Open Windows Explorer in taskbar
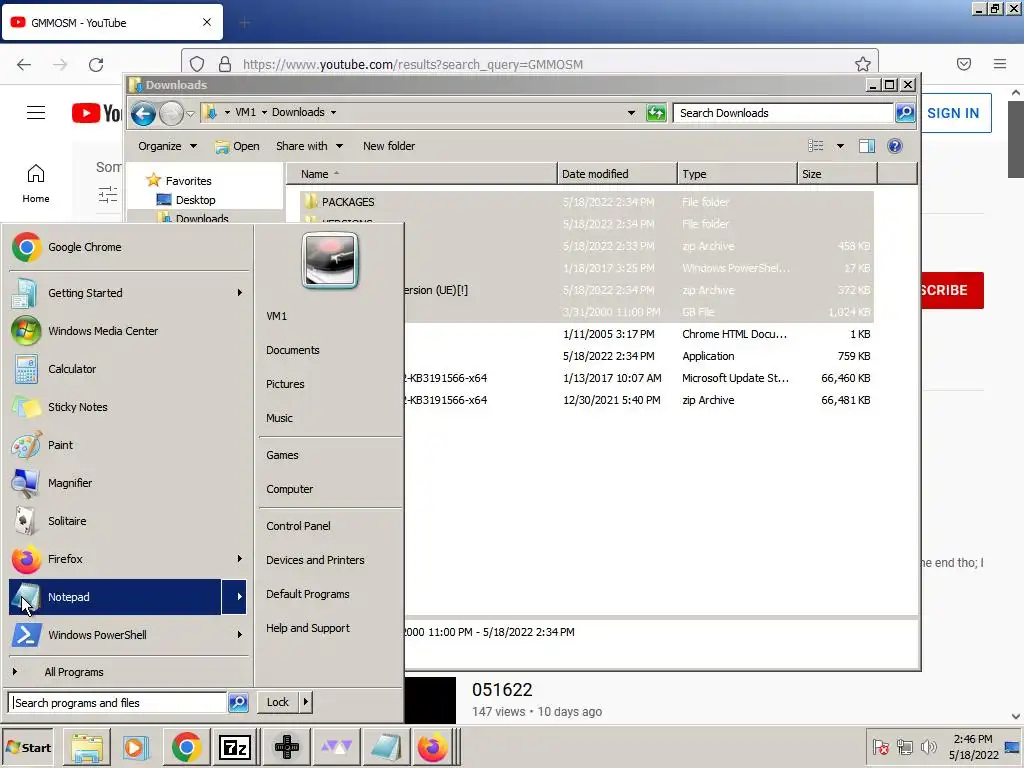The height and width of the screenshot is (768, 1024). [87, 748]
